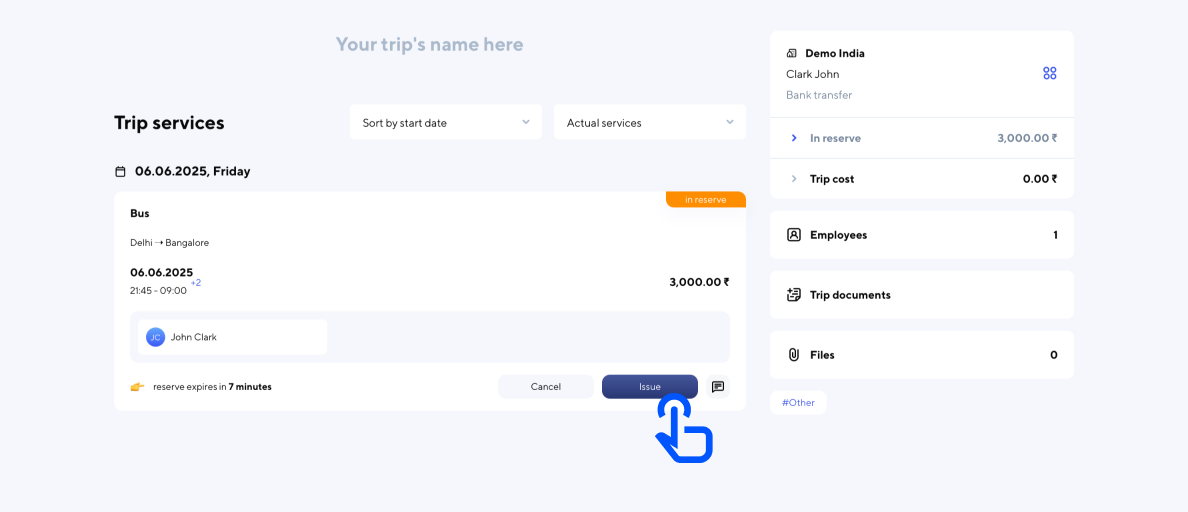1188x512 pixels.
Task: Click the company icon beside Demo India
Action: pos(793,54)
